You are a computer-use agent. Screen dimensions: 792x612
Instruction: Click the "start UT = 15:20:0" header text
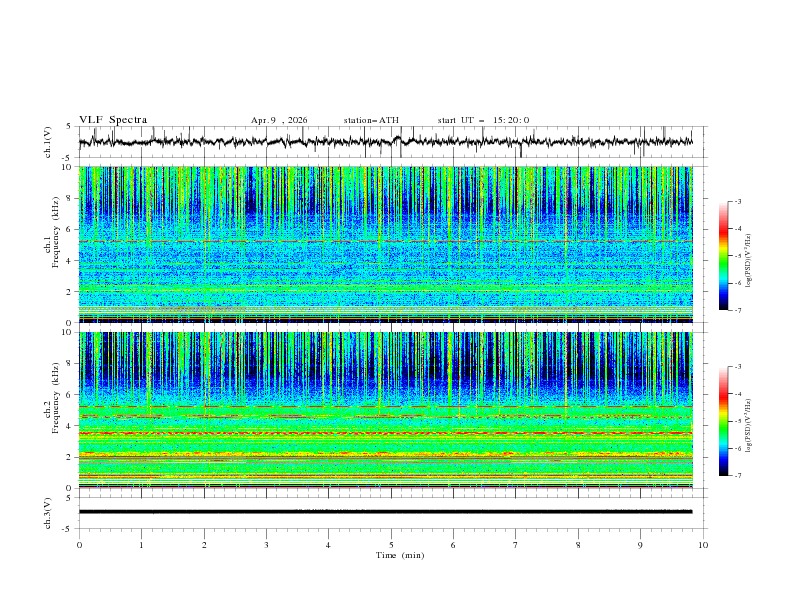(x=483, y=120)
